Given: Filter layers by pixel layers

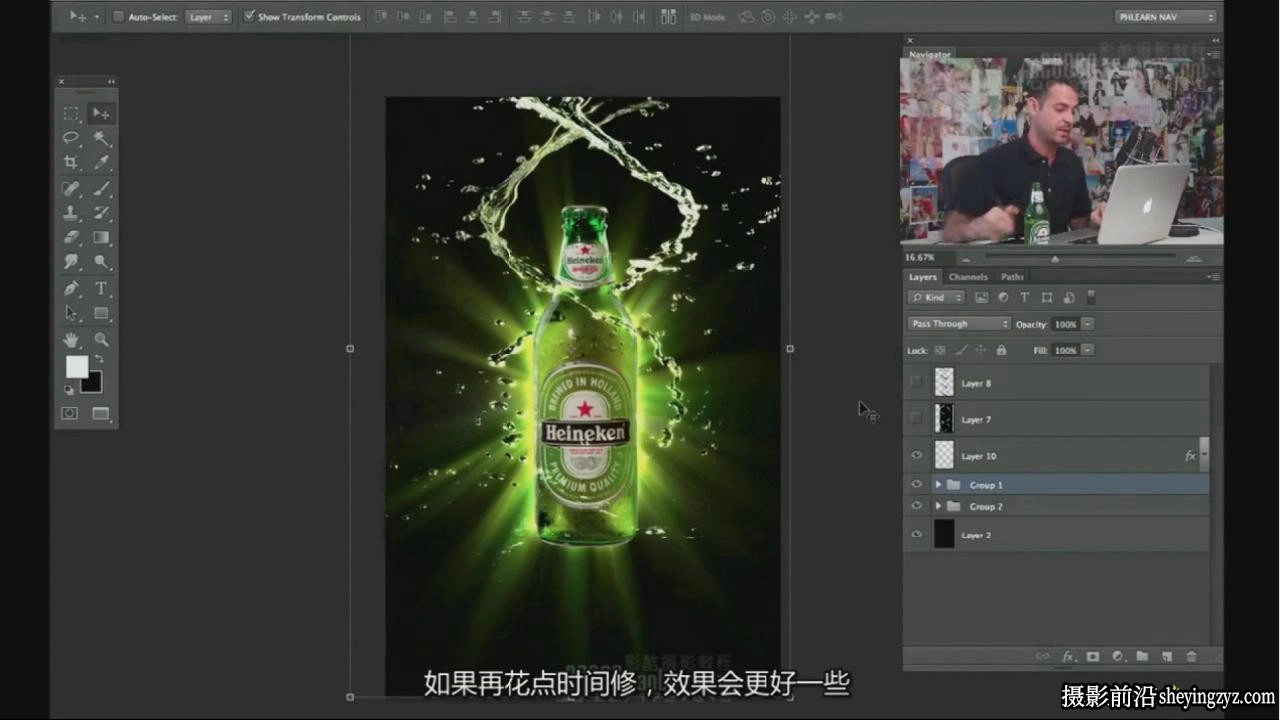Looking at the screenshot, I should pos(981,297).
